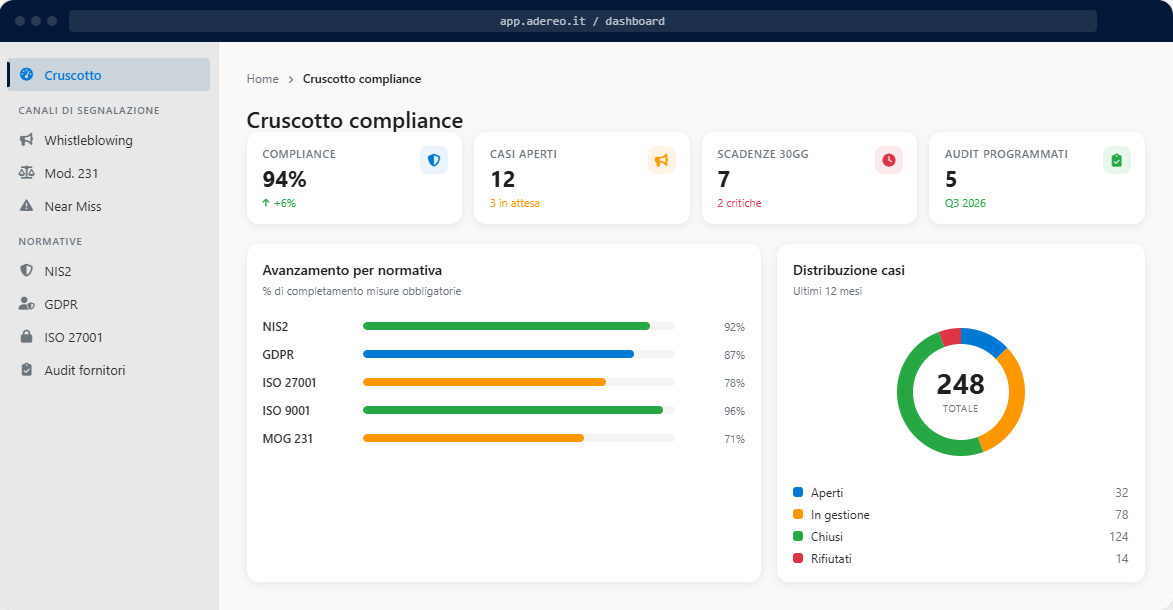The width and height of the screenshot is (1173, 610).
Task: Go to Mod. 231 section
Action: point(108,173)
